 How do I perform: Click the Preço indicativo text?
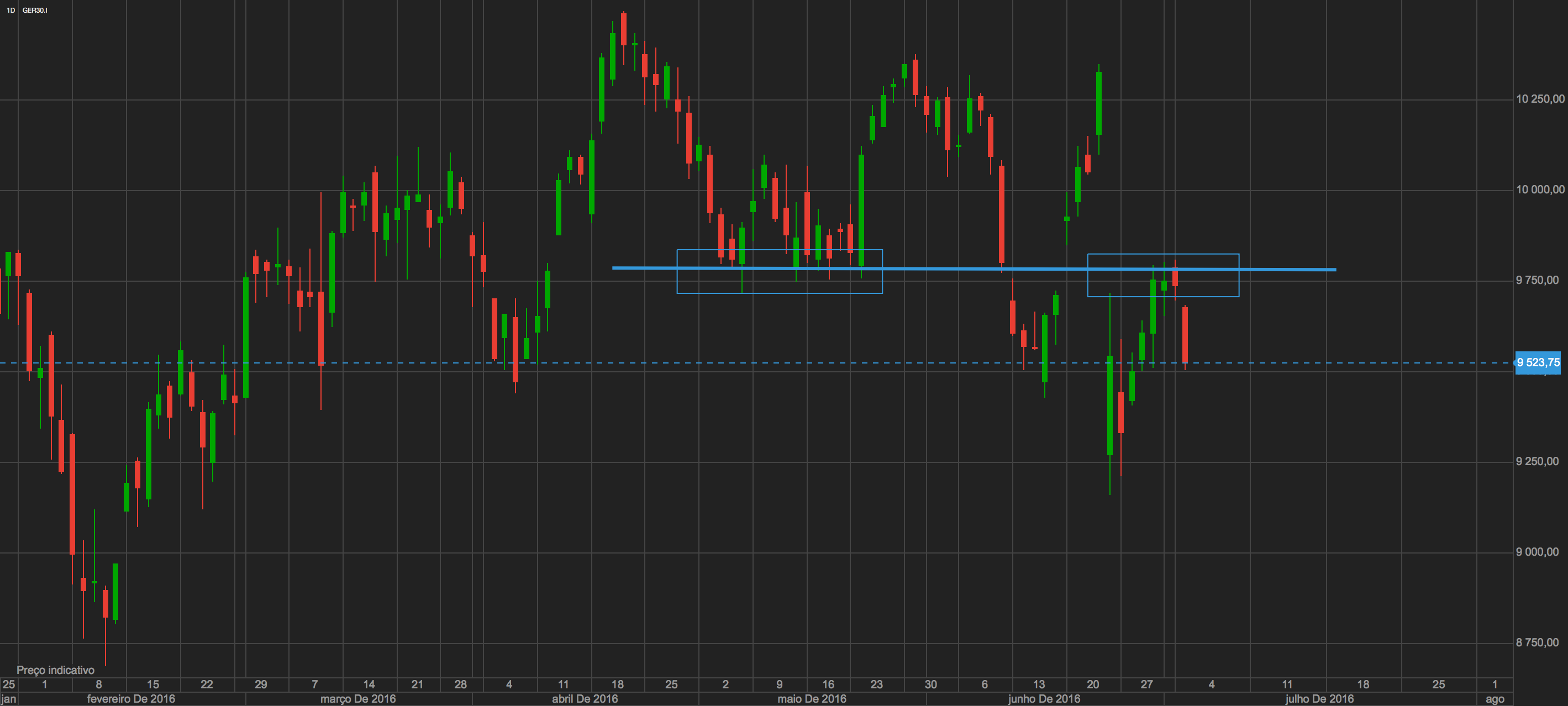coord(55,670)
